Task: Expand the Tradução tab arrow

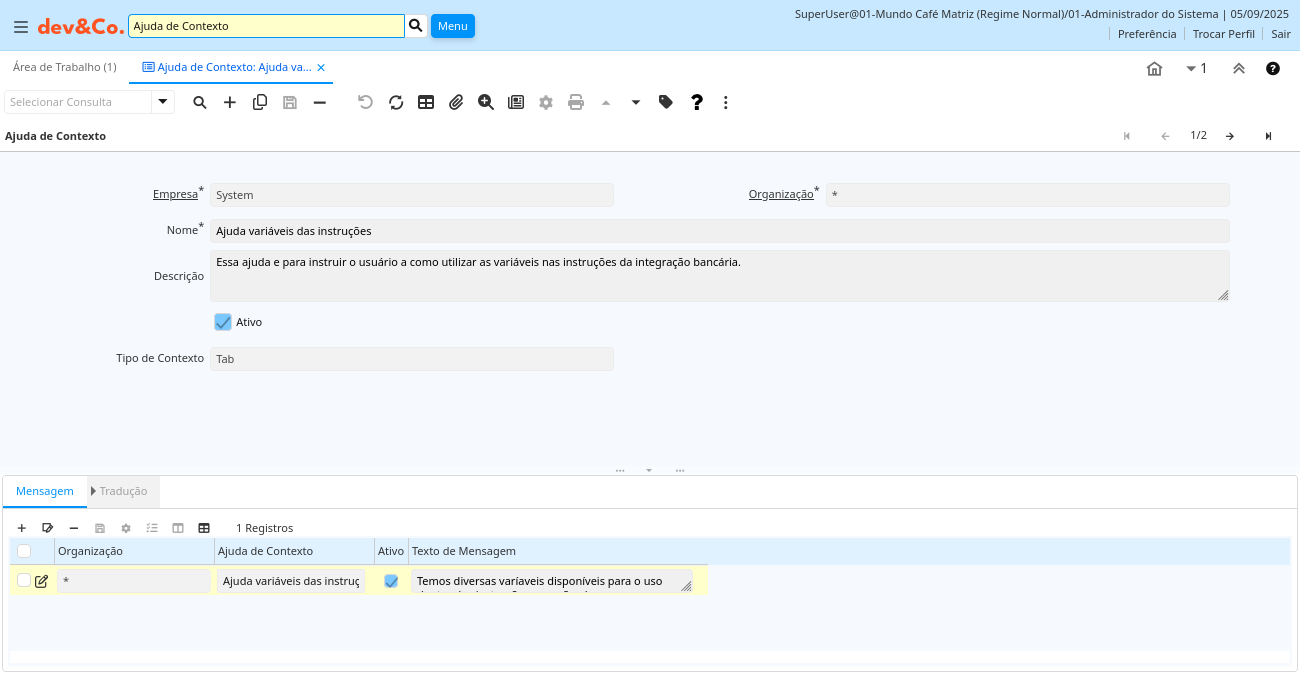Action: [94, 491]
